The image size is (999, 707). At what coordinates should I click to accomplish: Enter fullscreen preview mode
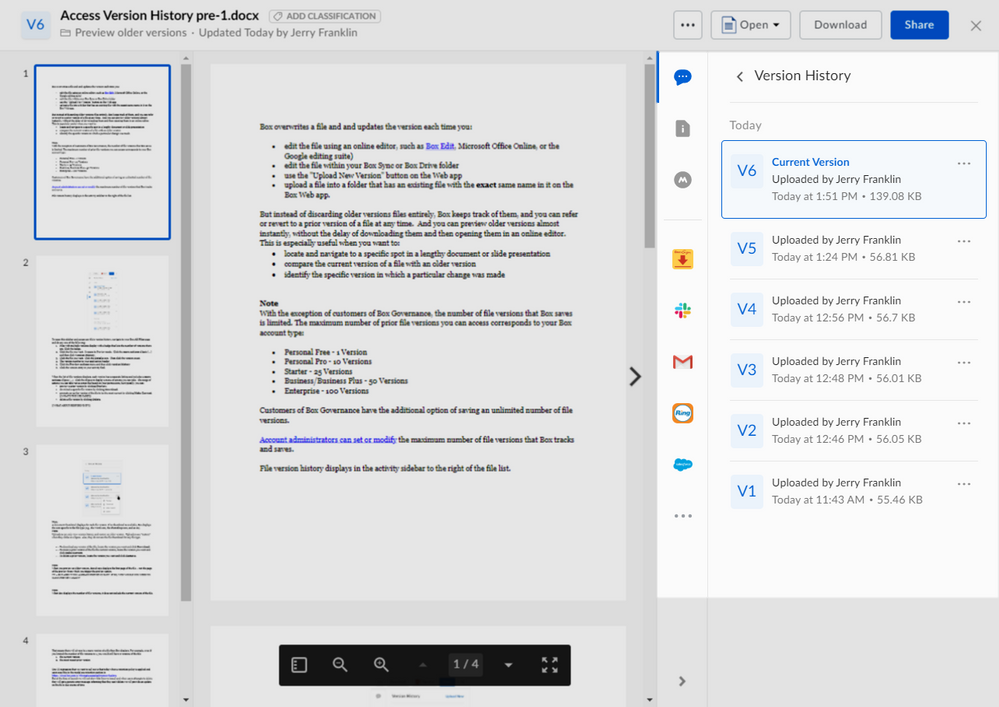(x=550, y=665)
